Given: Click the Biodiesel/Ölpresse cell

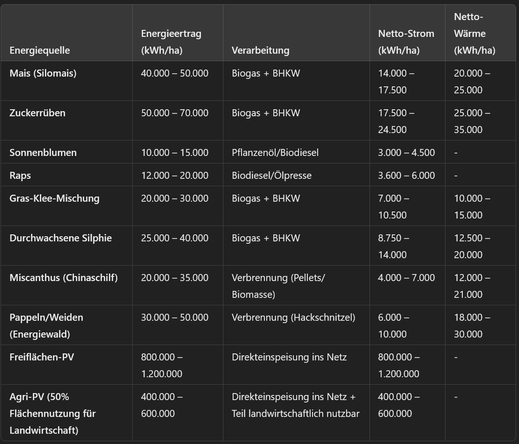Looking at the screenshot, I should (272, 176).
